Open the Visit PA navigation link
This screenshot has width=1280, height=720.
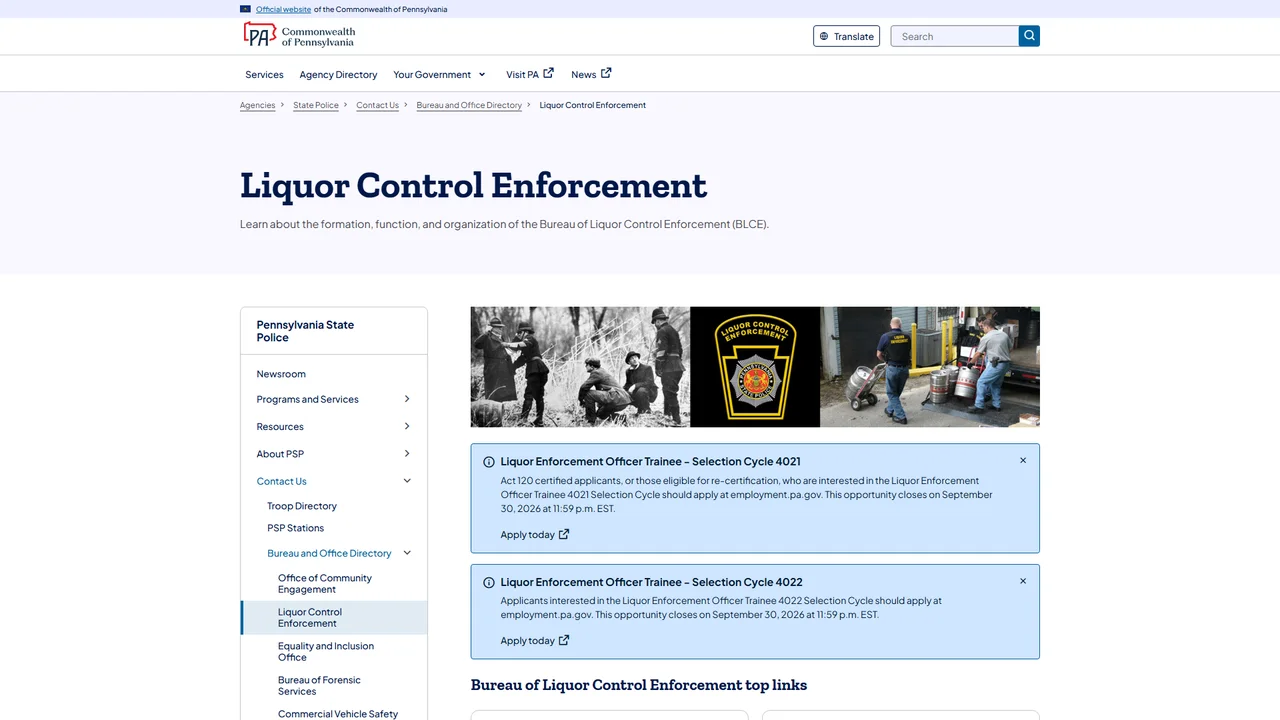click(x=530, y=74)
